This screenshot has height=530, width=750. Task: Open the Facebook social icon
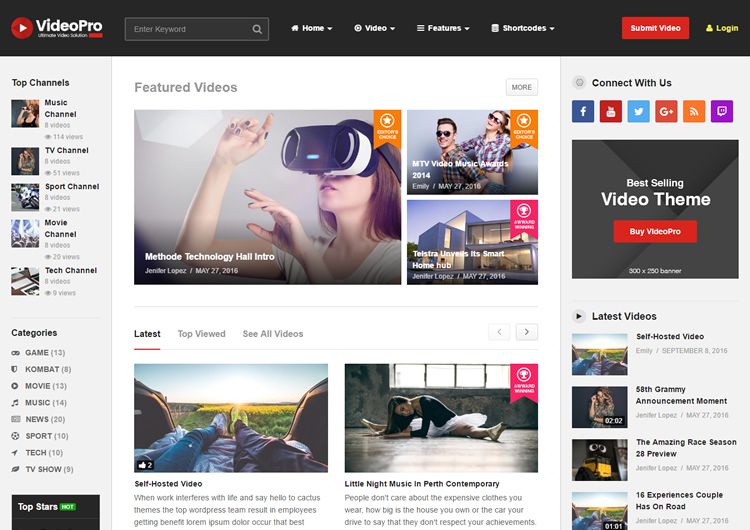[x=583, y=111]
